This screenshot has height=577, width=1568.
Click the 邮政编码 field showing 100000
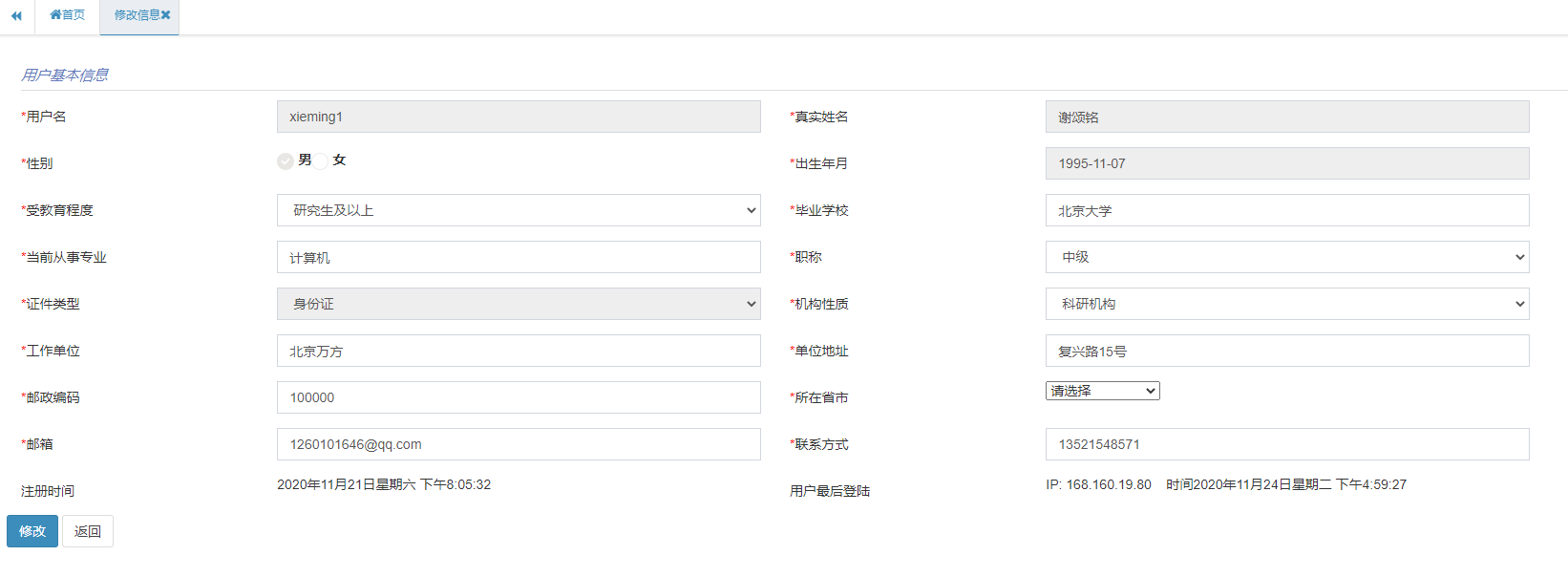pos(519,397)
